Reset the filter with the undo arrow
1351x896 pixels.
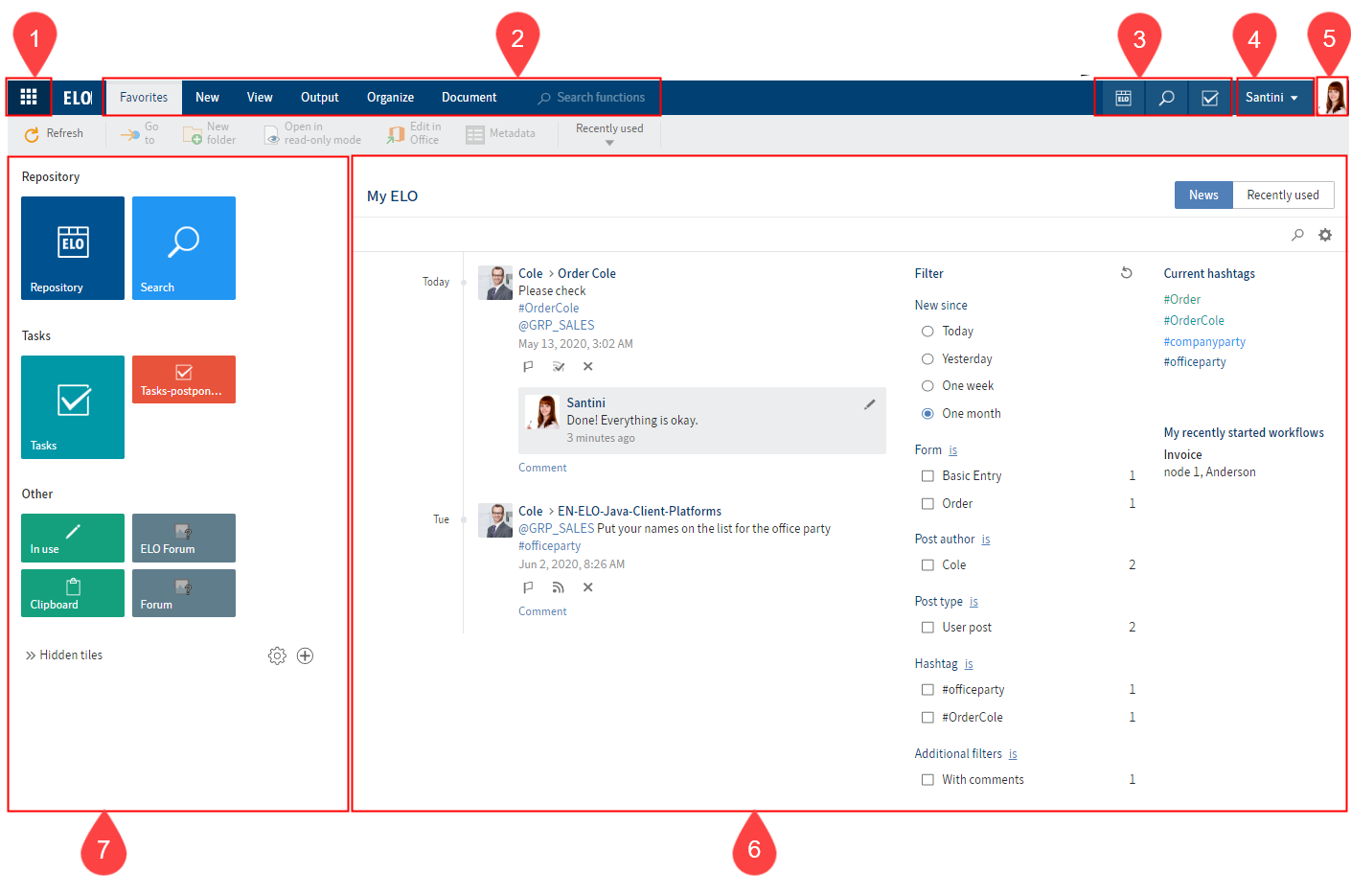pos(1127,273)
